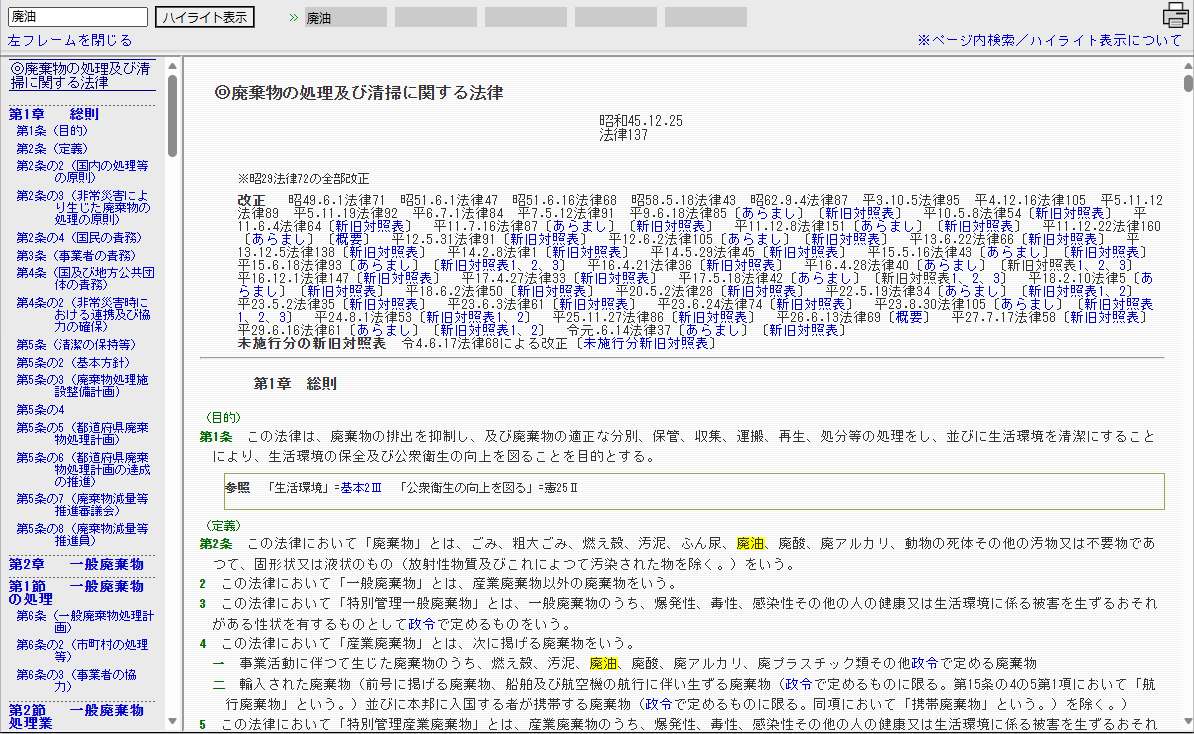This screenshot has width=1194, height=734.
Task: Open 新旧対照表 link after 平14.2.8法律1
Action: coord(586,252)
